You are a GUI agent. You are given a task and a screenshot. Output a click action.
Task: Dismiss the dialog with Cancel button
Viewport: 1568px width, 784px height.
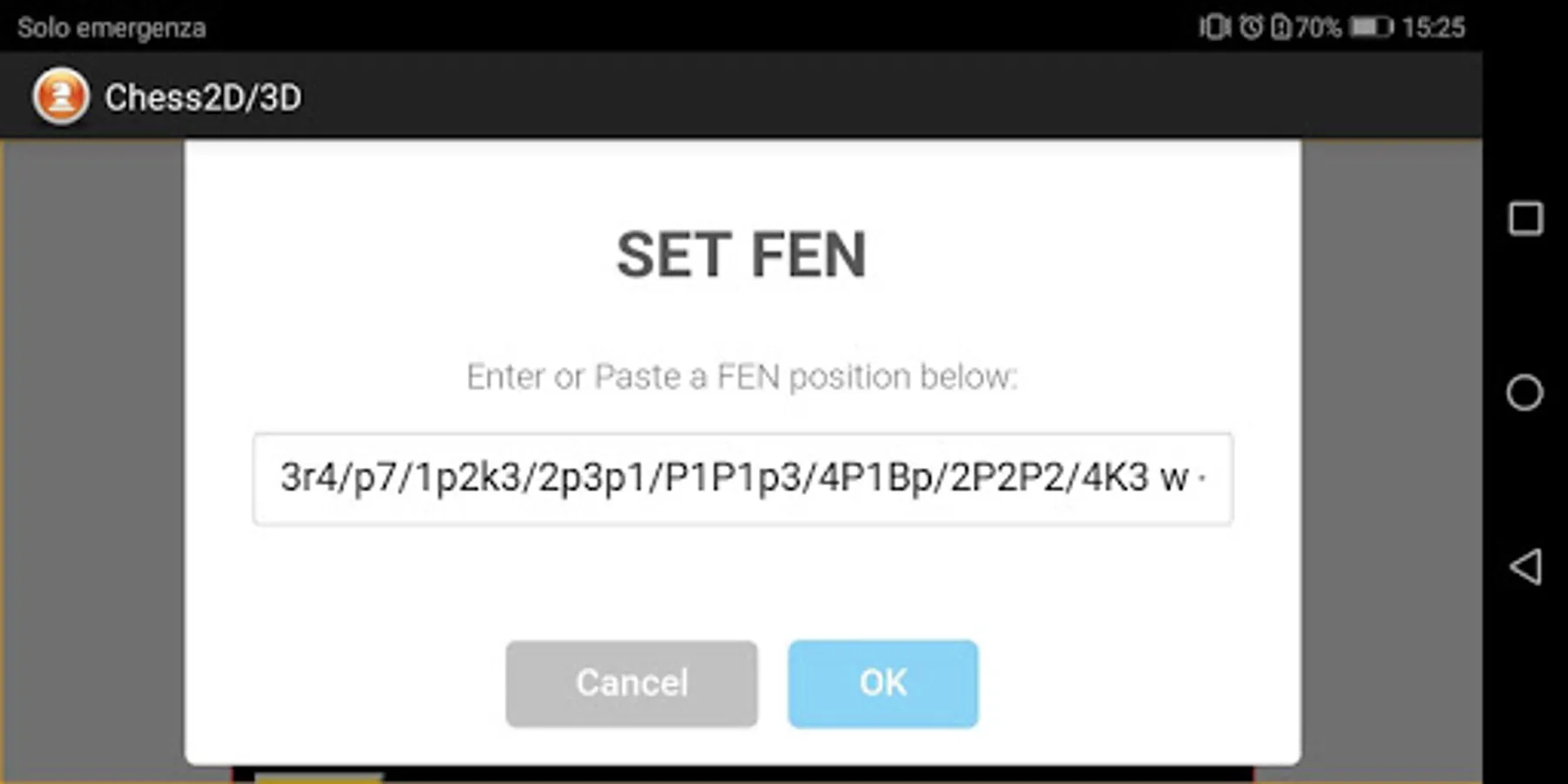[632, 684]
